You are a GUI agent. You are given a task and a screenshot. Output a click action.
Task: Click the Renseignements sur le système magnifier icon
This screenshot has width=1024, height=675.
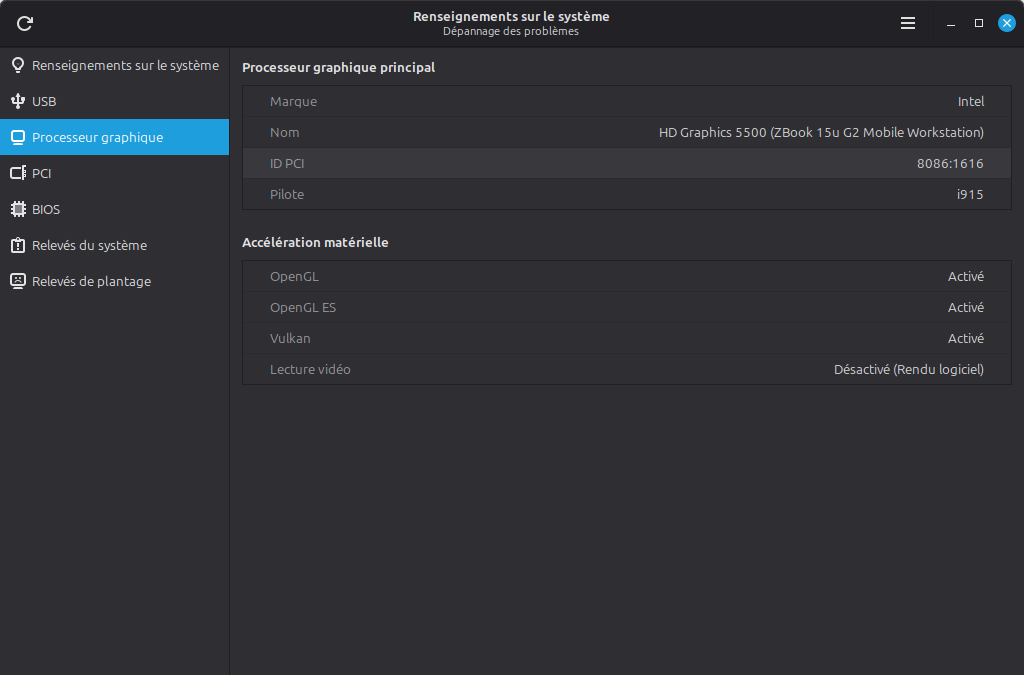16,65
